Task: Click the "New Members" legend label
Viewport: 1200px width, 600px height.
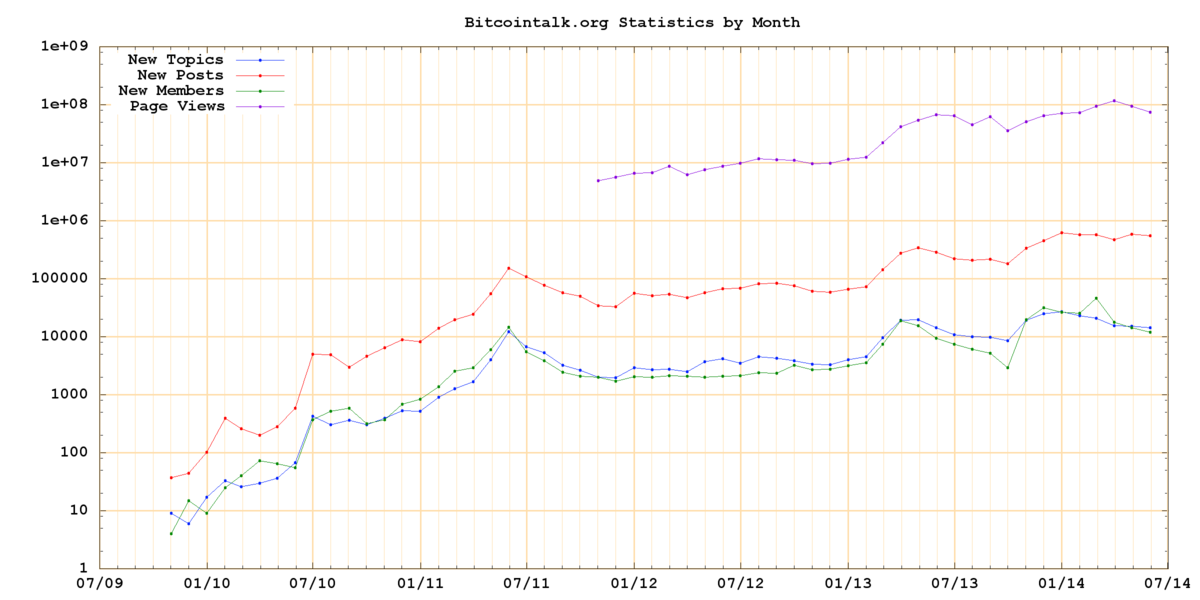Action: click(x=171, y=90)
